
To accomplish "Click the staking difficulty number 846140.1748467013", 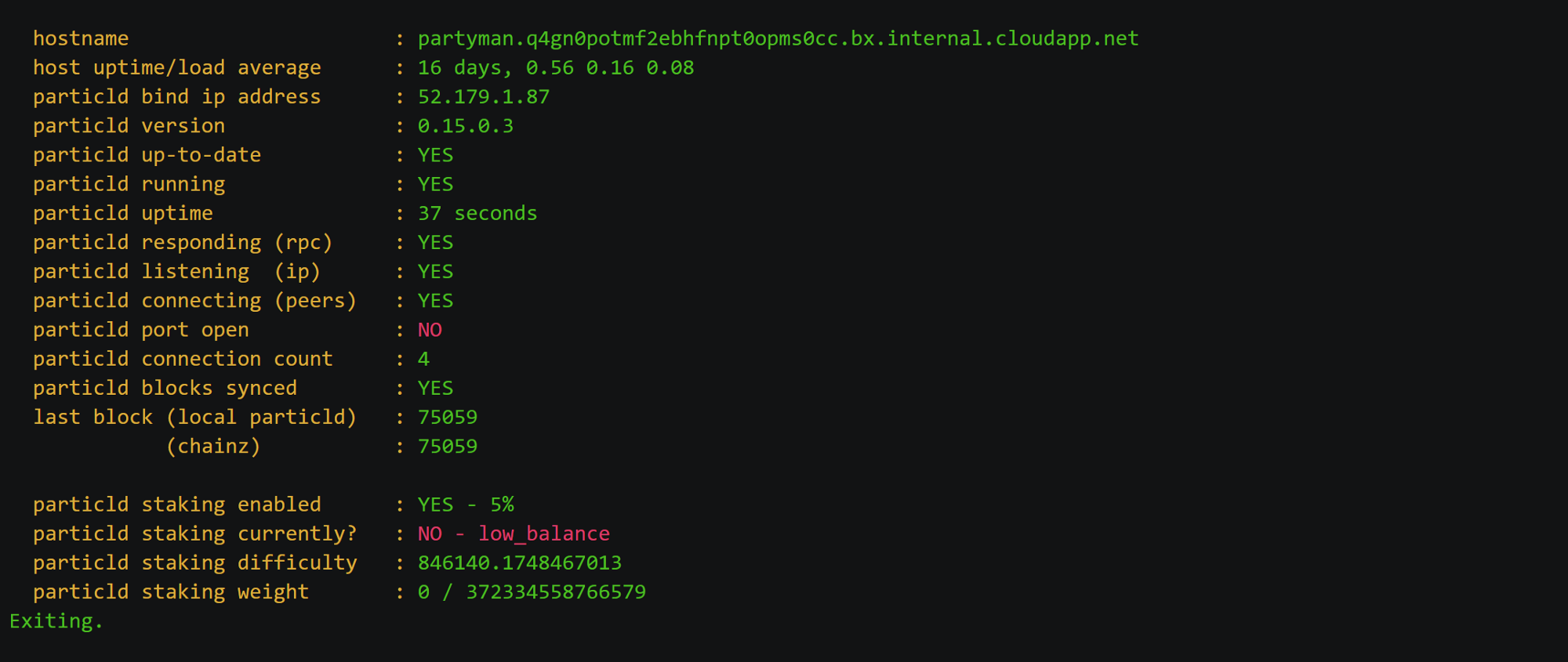I will (520, 563).
